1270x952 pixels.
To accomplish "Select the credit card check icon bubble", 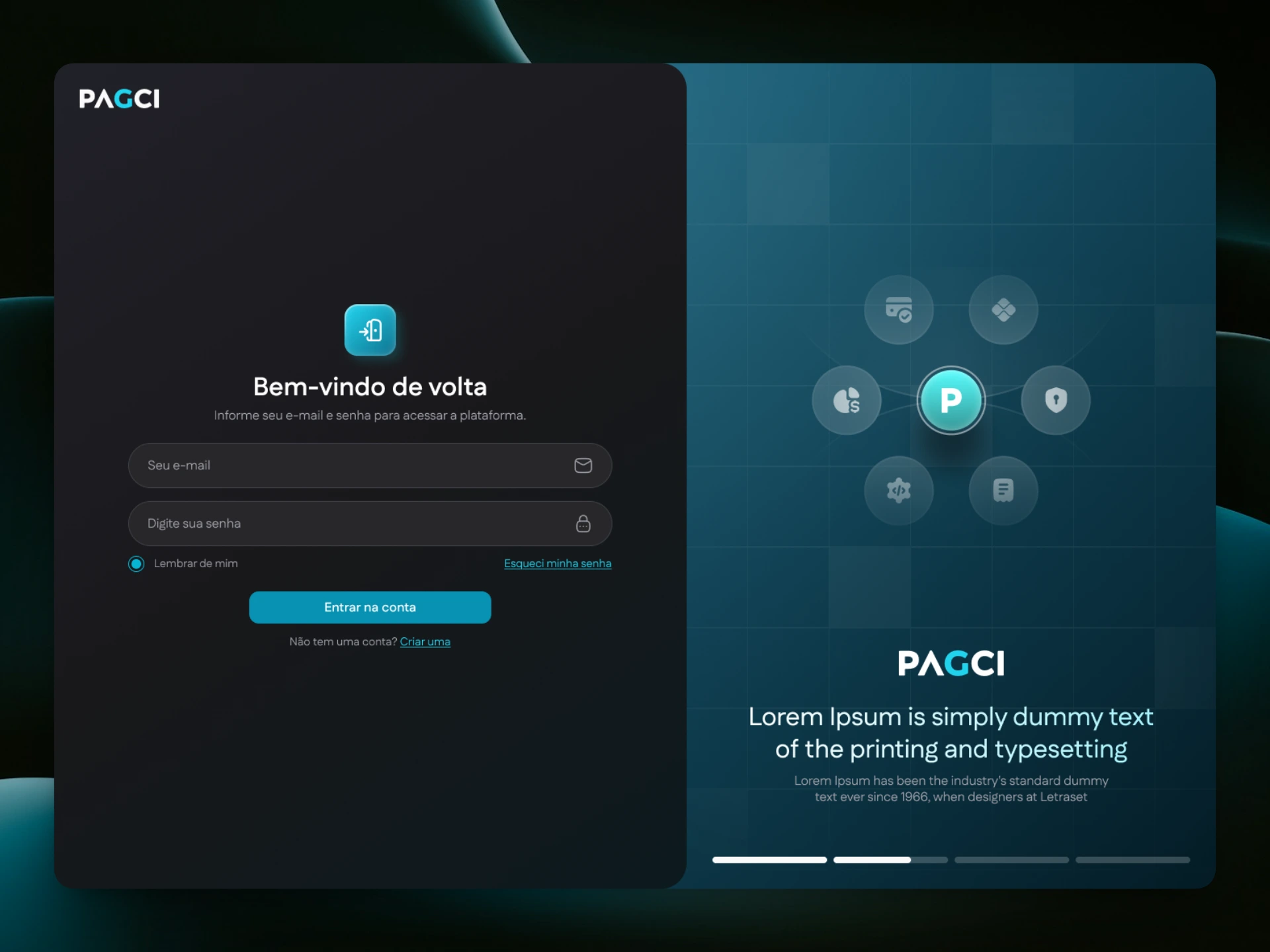I will pos(898,309).
